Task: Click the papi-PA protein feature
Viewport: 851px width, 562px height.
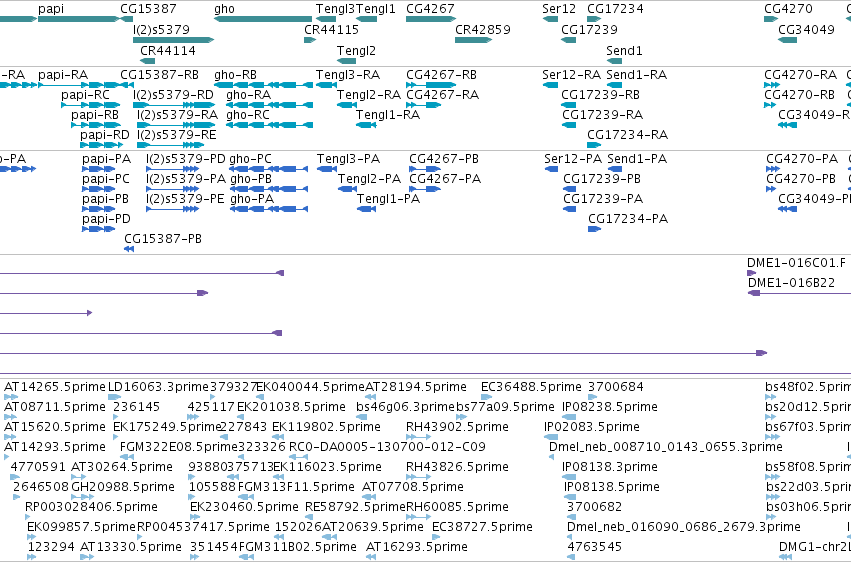Action: 98,169
